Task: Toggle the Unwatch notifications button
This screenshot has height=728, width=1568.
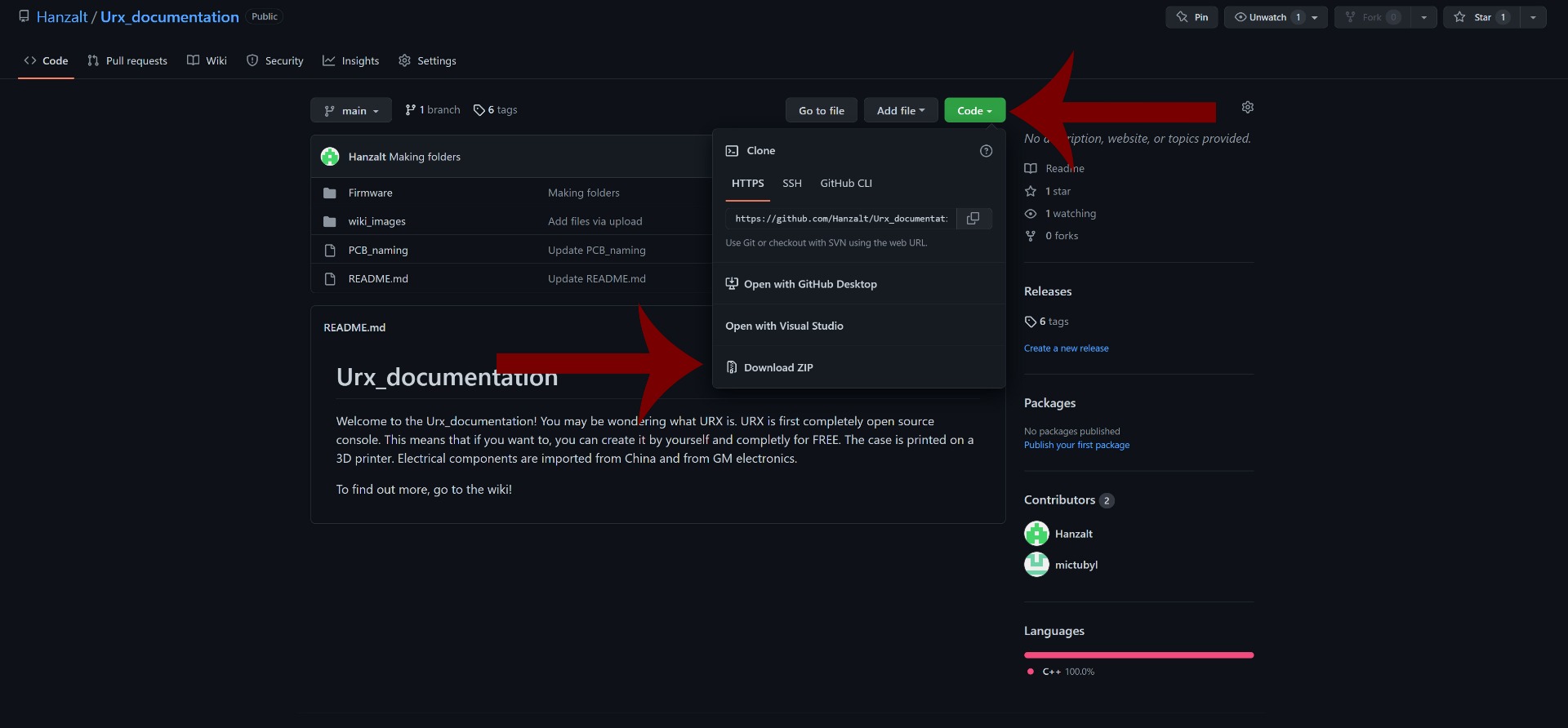Action: point(1267,17)
